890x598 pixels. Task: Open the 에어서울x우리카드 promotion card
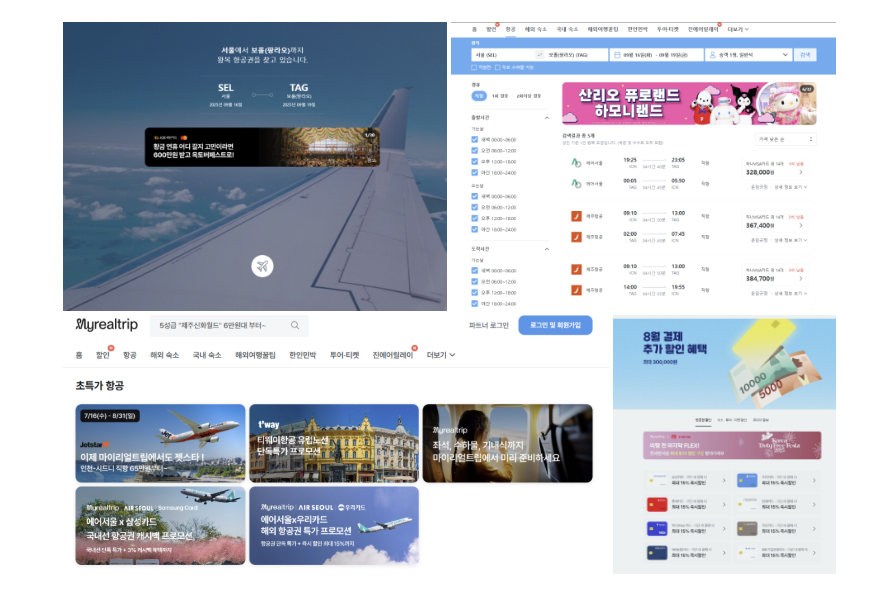[334, 525]
